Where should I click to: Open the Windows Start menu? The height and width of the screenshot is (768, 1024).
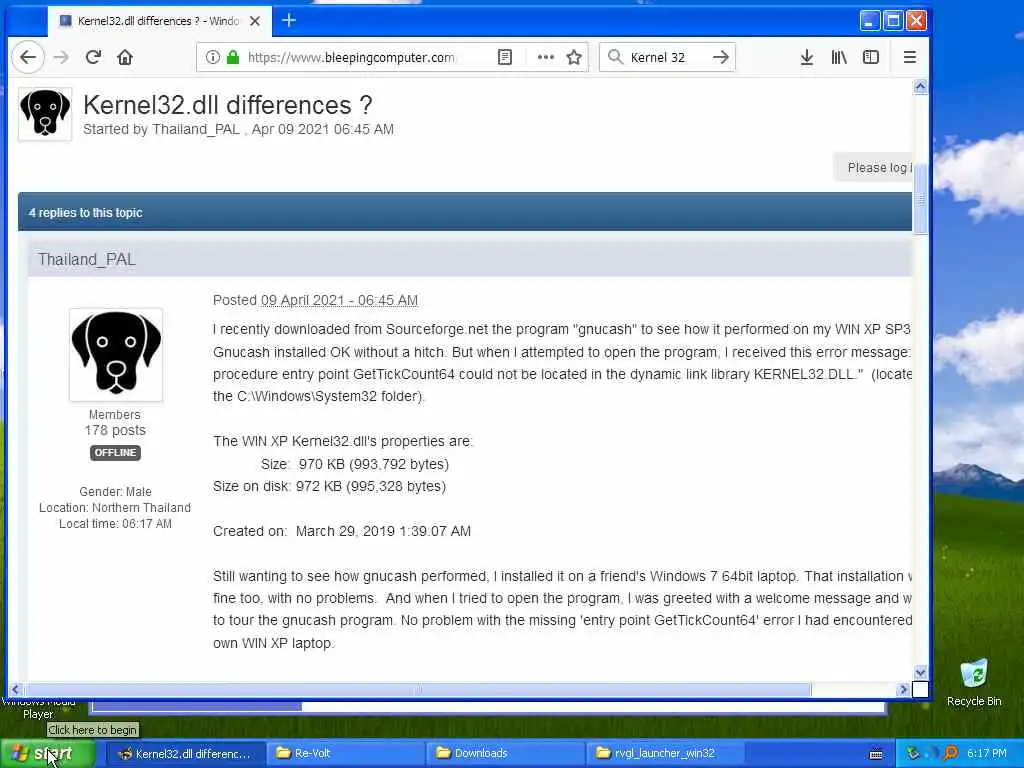[x=46, y=754]
